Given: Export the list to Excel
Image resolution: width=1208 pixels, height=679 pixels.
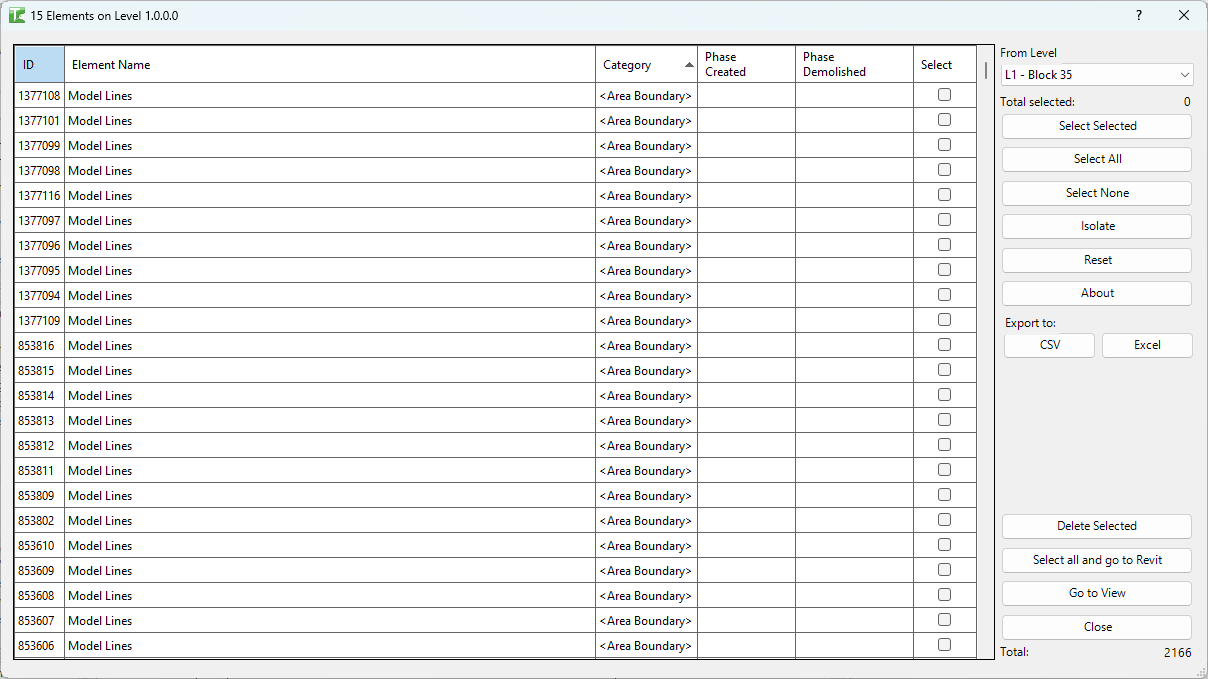Looking at the screenshot, I should (1146, 345).
